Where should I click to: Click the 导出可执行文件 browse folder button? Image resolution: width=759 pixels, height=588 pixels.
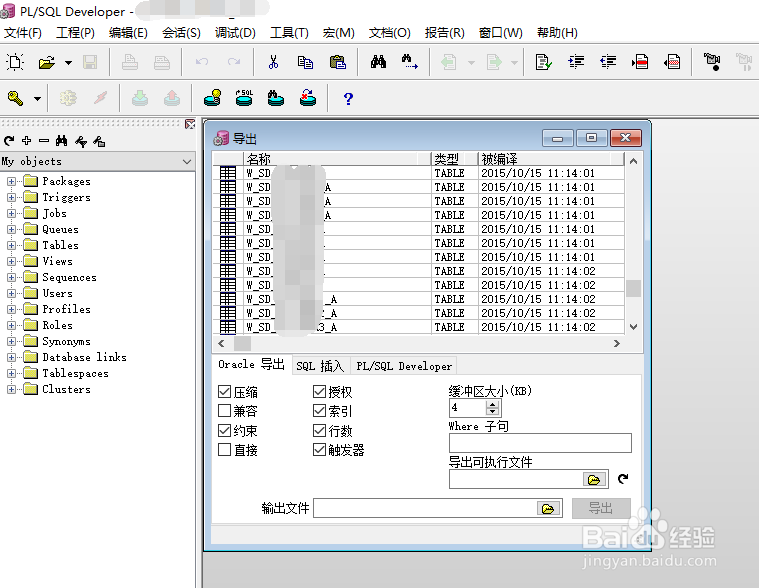(x=594, y=480)
